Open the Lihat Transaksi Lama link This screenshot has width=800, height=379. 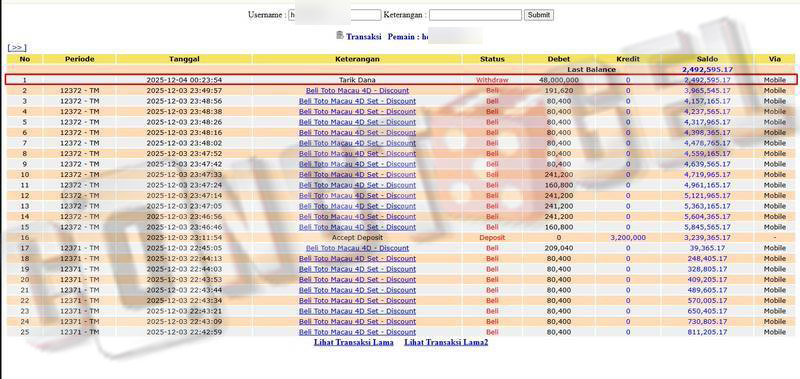[354, 342]
